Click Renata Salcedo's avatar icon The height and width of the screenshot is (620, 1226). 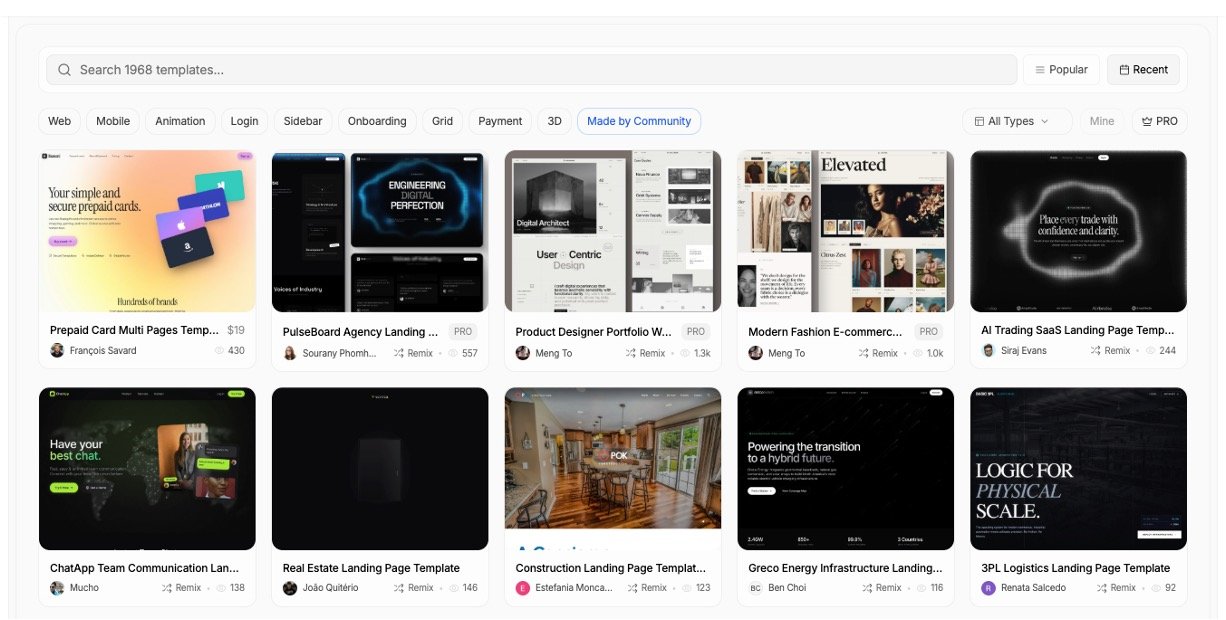click(988, 588)
